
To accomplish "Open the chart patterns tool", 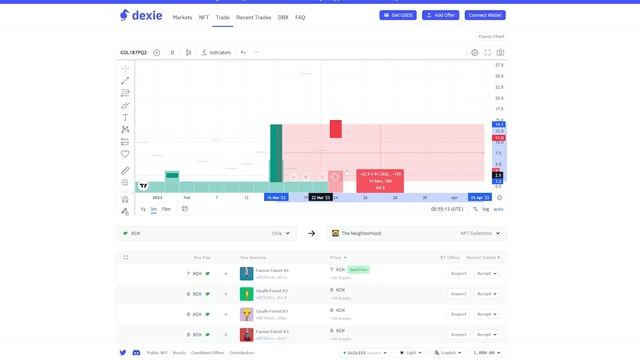I will click(125, 129).
